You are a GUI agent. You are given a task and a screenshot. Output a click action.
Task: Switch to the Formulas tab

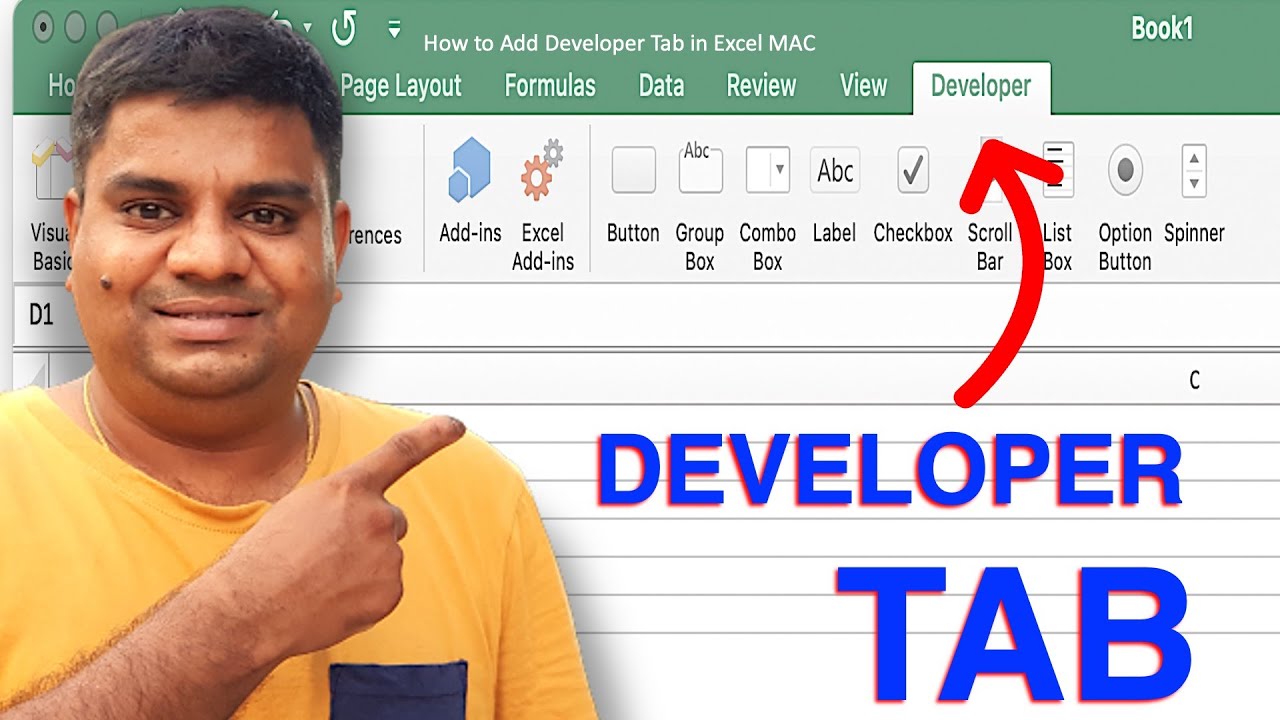point(550,86)
